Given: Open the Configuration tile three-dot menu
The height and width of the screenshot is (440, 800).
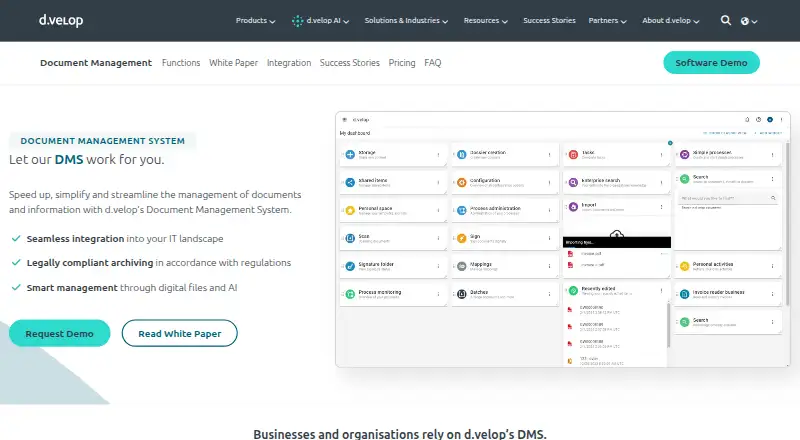Looking at the screenshot, I should click(x=549, y=182).
